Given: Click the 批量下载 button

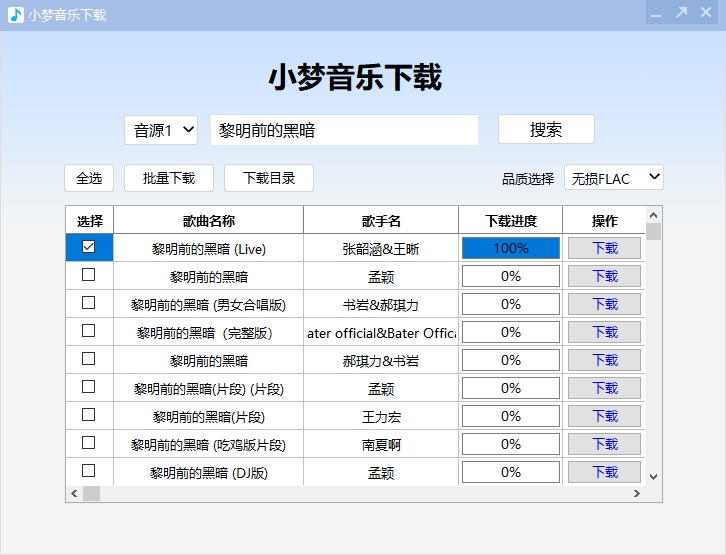Looking at the screenshot, I should coord(169,178).
